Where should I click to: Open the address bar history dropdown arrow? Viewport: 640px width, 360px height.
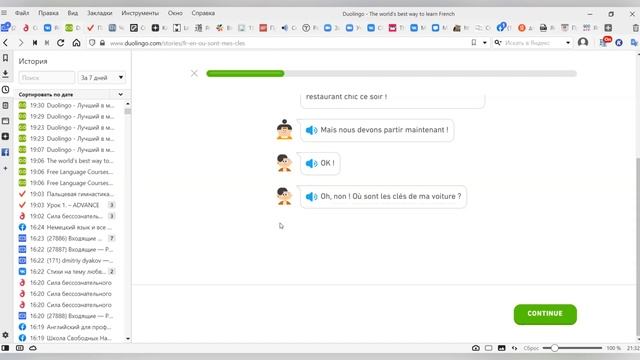[x=484, y=42]
